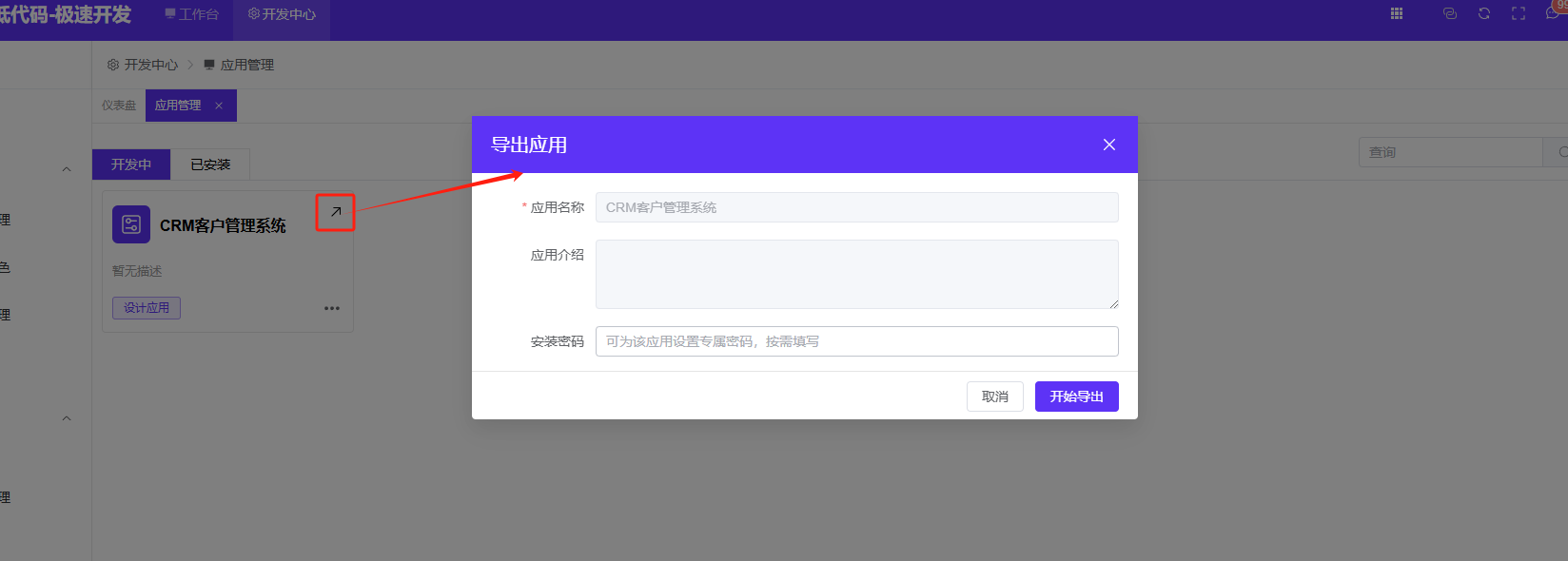The height and width of the screenshot is (561, 1568).
Task: Close the 应用管理 tab using its X
Action: click(219, 106)
